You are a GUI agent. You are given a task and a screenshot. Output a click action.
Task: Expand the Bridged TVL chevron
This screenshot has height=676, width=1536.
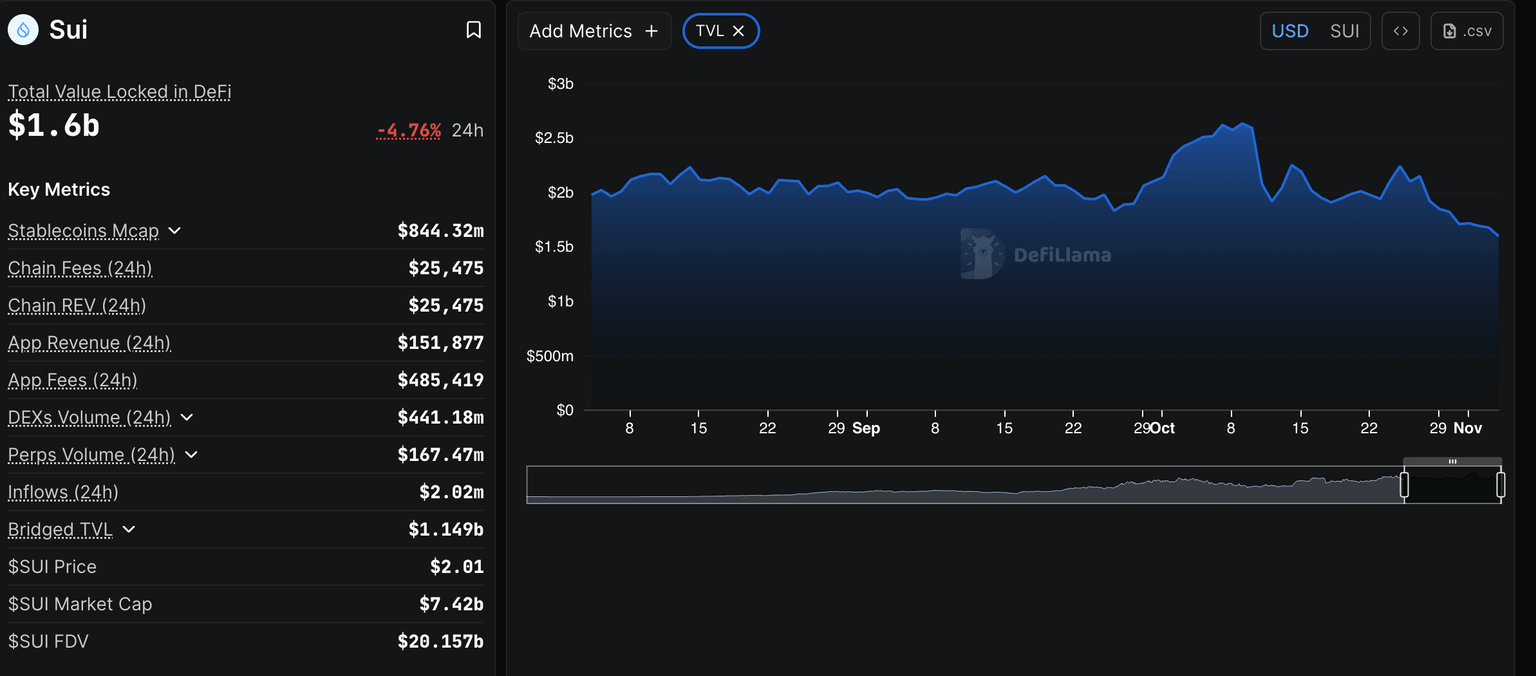point(128,529)
